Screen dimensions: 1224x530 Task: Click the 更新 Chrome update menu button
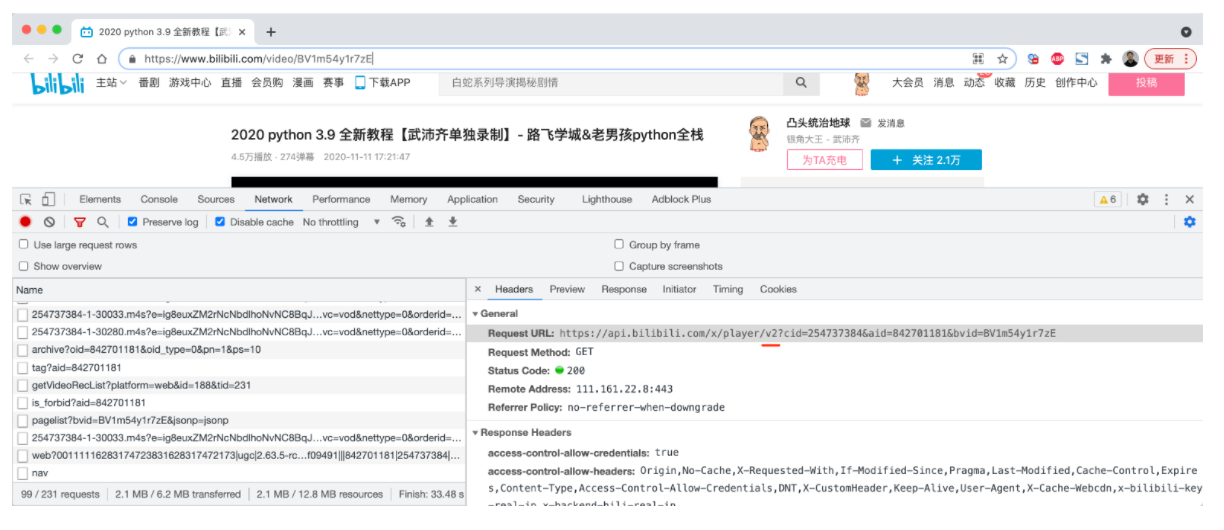[1169, 59]
